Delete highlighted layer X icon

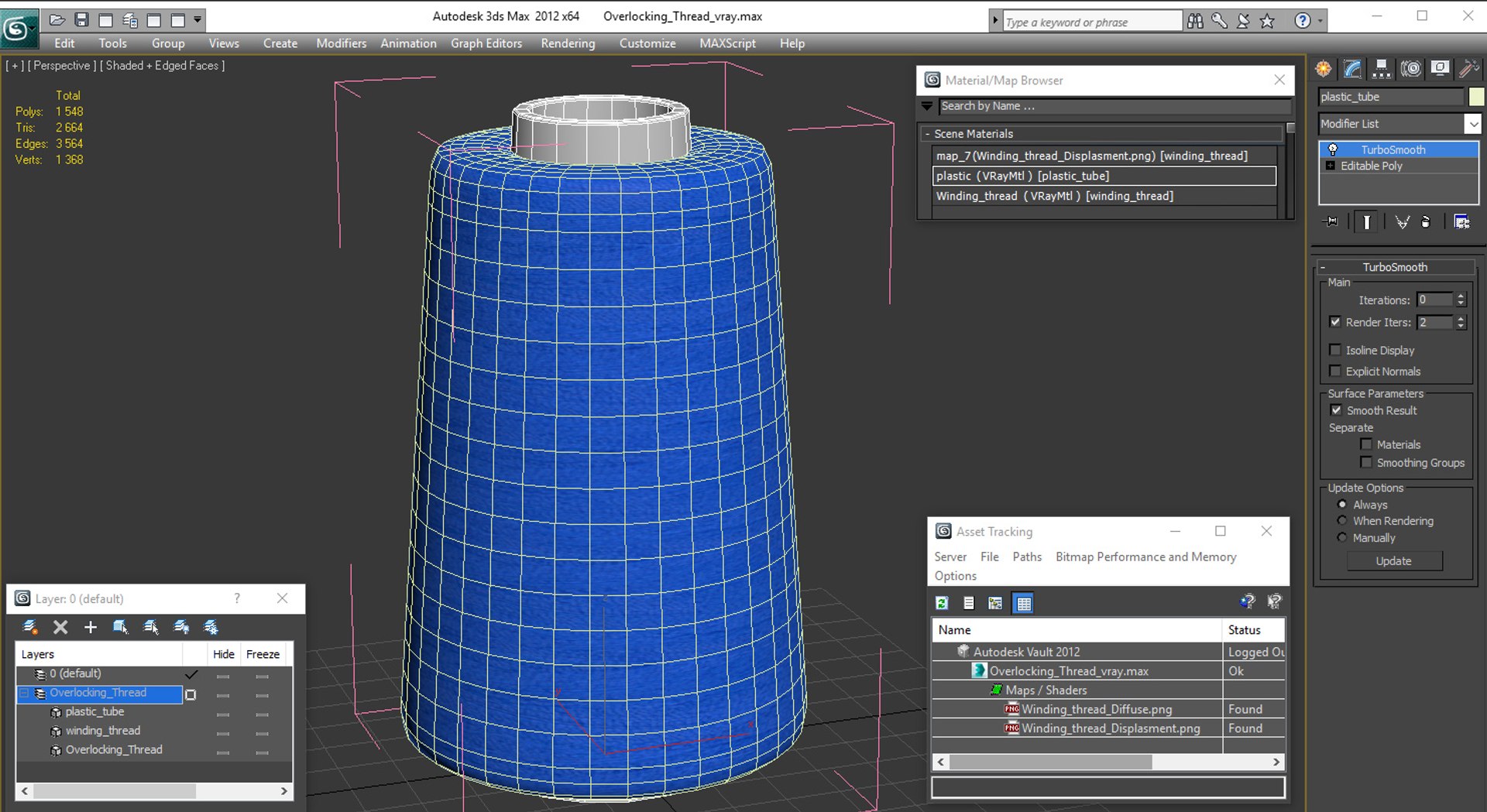point(60,627)
